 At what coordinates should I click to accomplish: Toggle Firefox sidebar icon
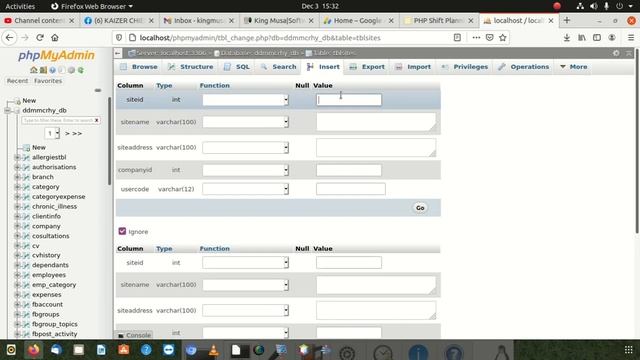click(597, 38)
